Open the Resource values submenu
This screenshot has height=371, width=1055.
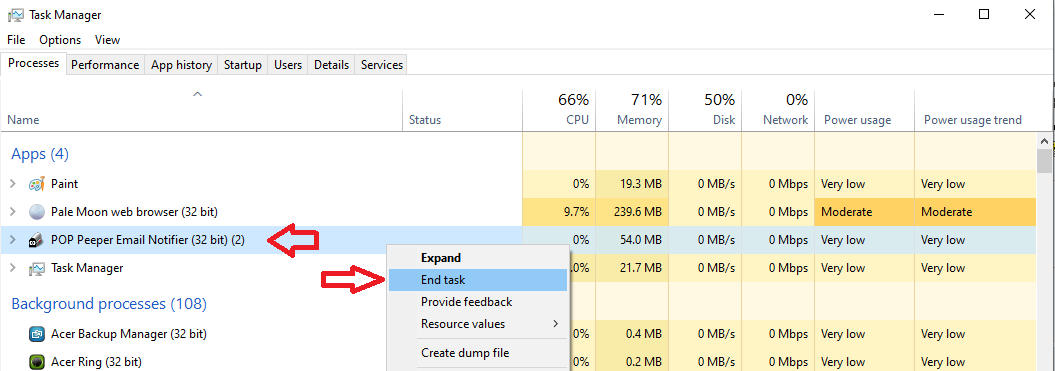click(479, 324)
